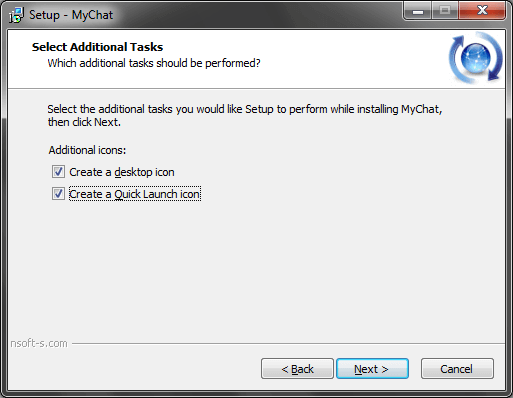Click the grayed-out maximize button
This screenshot has height=398, width=513.
click(x=445, y=11)
